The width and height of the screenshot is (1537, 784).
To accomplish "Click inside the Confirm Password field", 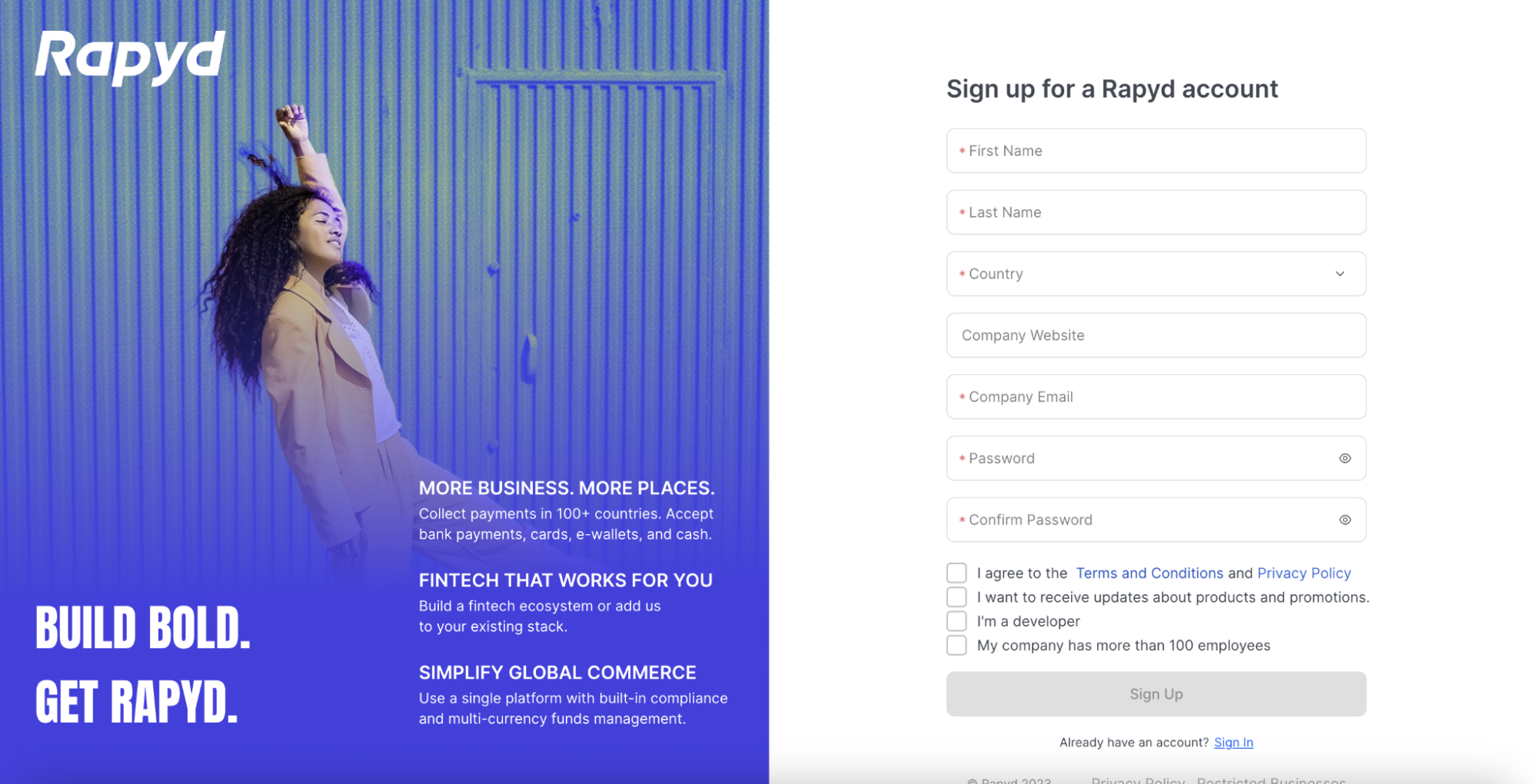I will coord(1138,520).
